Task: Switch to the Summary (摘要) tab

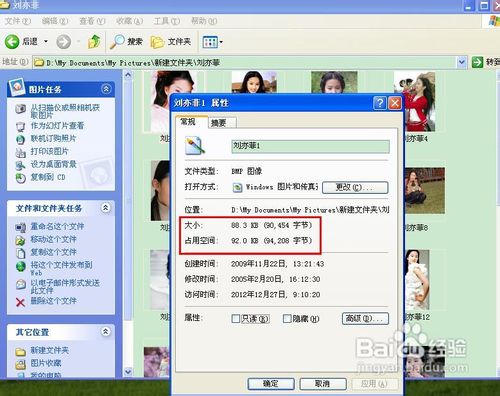Action: [x=222, y=123]
